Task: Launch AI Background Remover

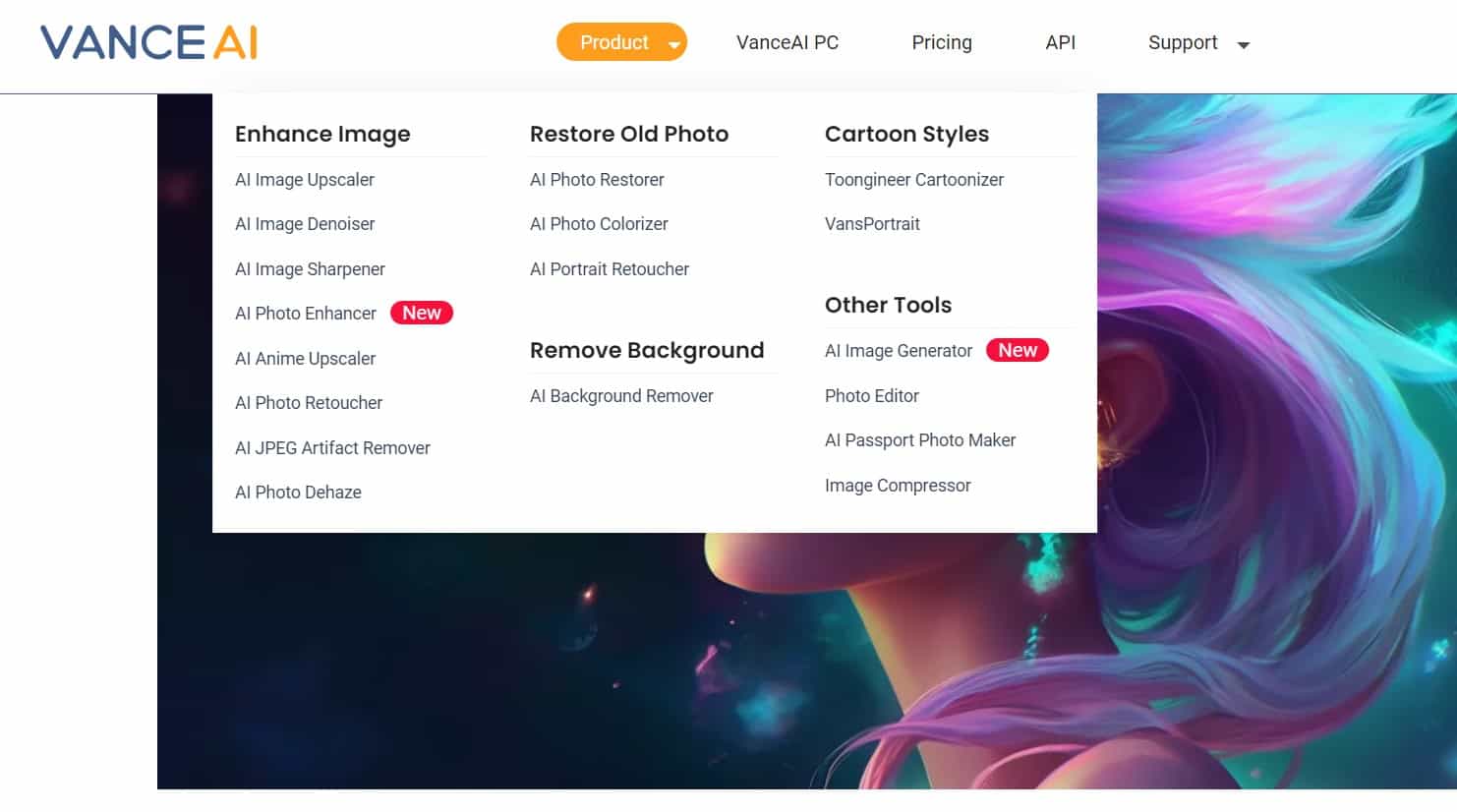Action: (x=621, y=396)
